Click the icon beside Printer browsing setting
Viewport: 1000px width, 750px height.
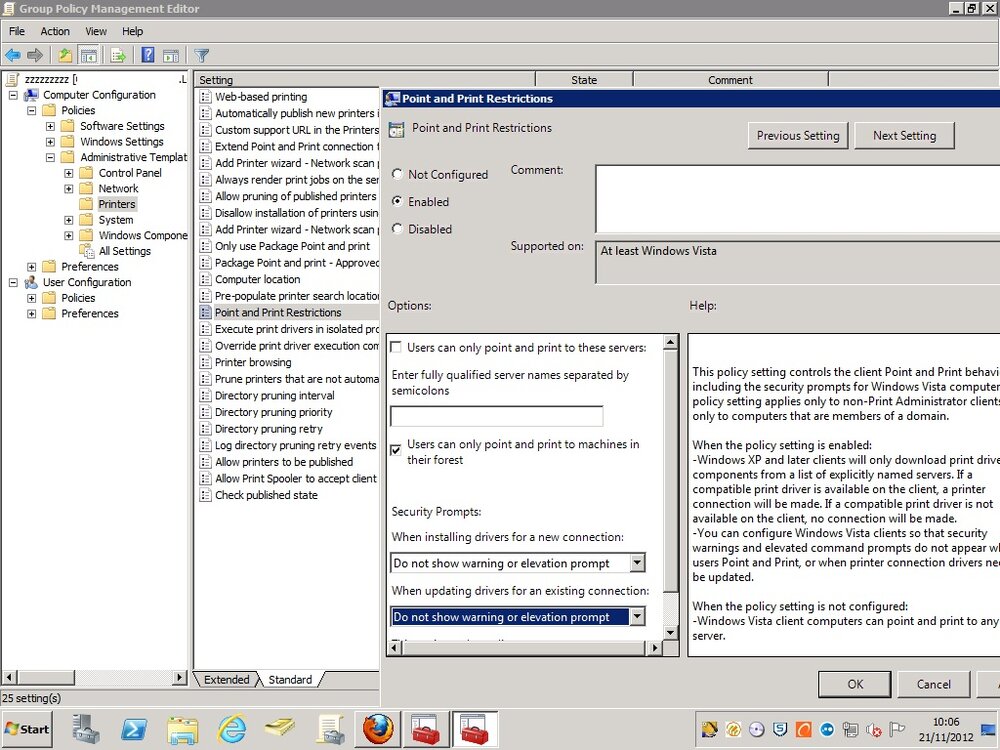click(205, 362)
